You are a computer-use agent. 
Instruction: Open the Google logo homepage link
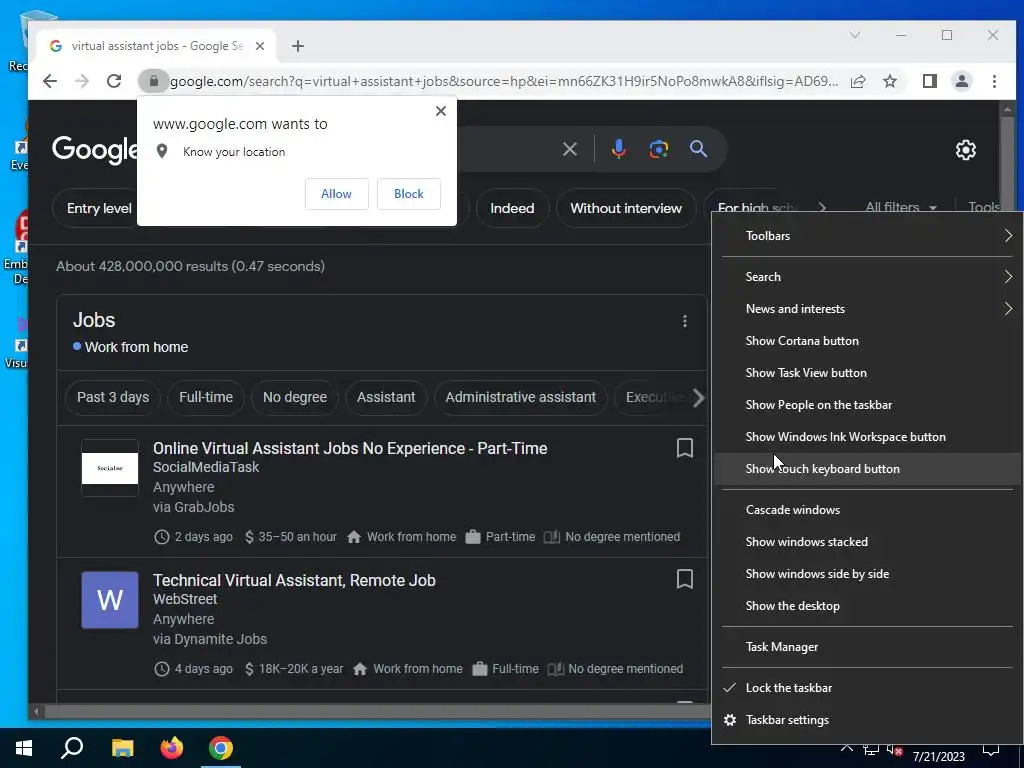point(95,150)
